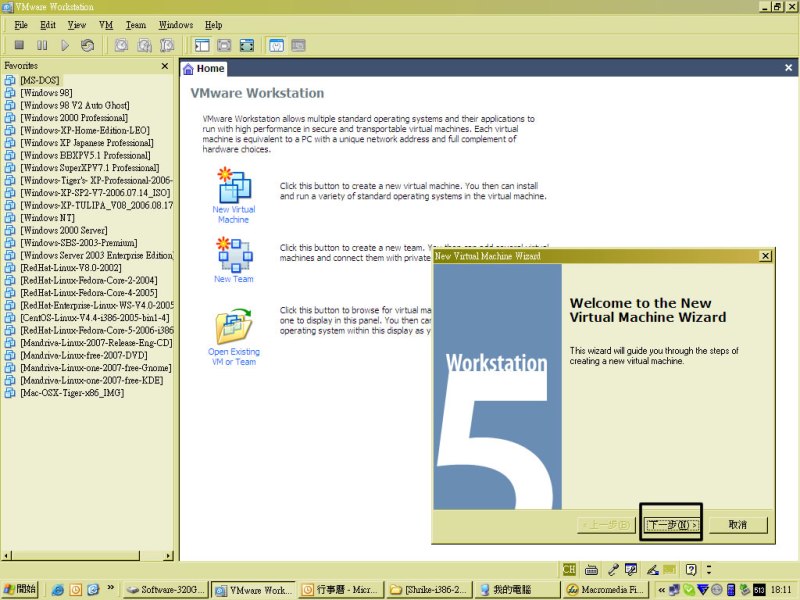
Task: Open the File menu
Action: [x=21, y=25]
